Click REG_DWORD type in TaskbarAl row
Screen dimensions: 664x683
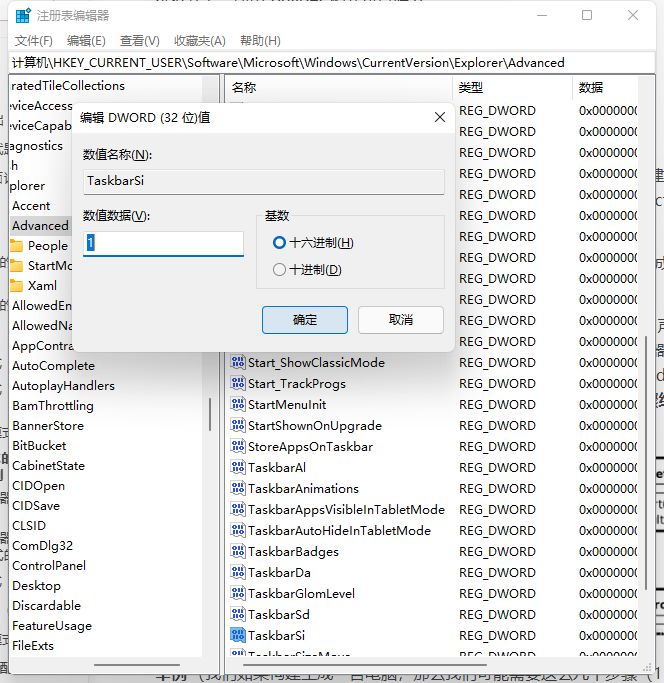click(x=497, y=467)
